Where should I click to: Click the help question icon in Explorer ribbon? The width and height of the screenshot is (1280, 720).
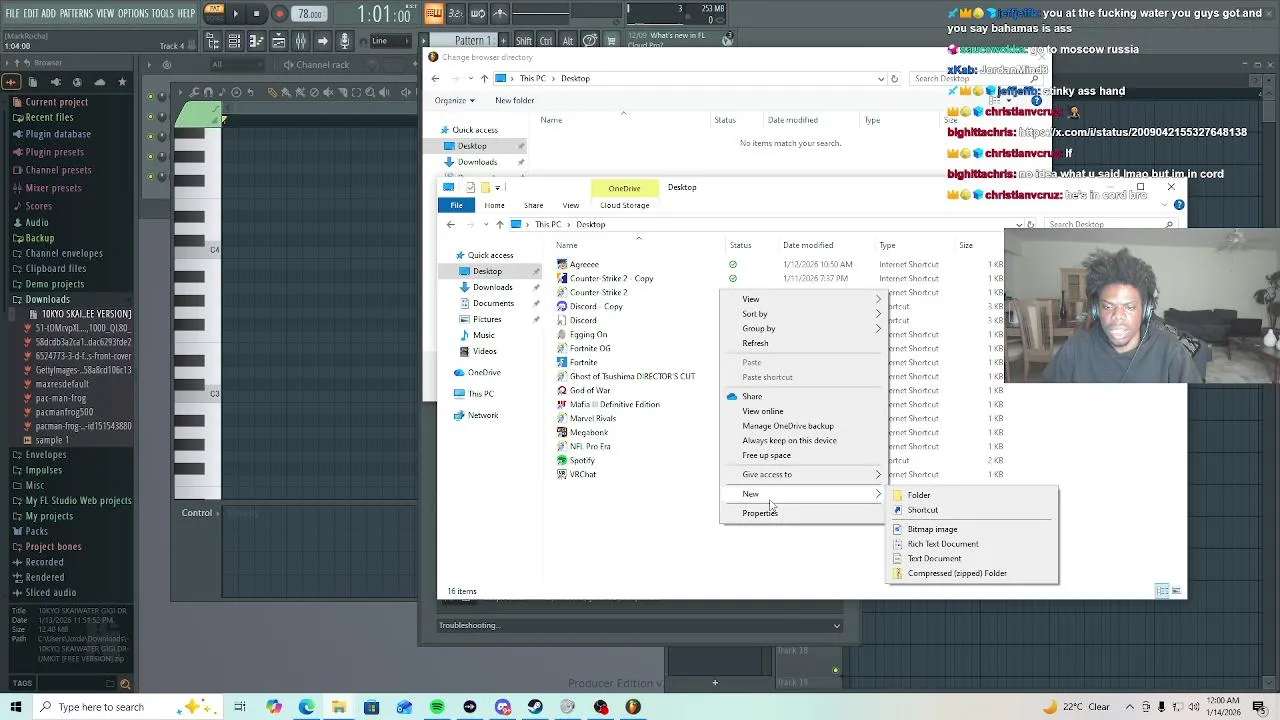1179,205
